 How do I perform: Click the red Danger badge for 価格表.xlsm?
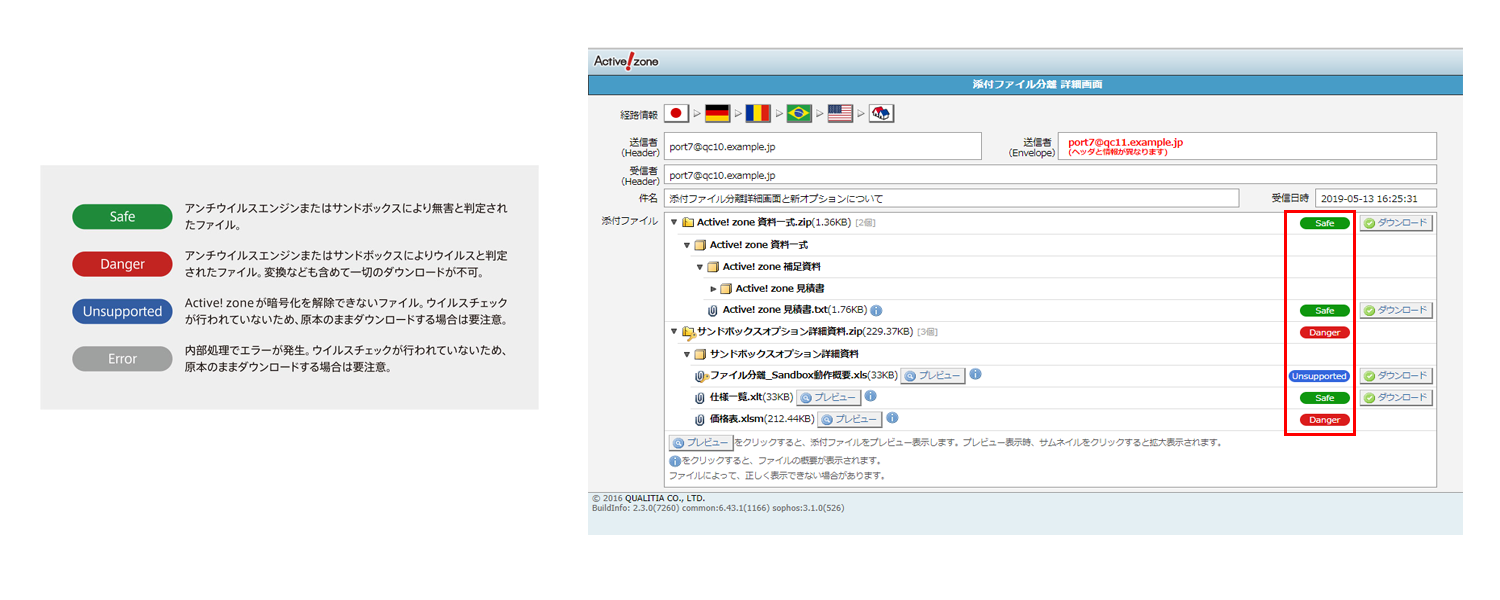coord(1324,420)
